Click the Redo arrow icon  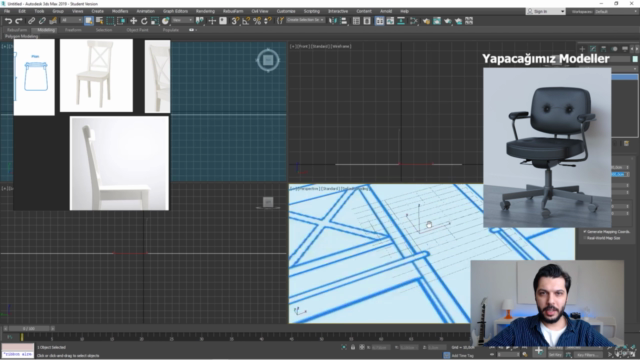coord(19,21)
